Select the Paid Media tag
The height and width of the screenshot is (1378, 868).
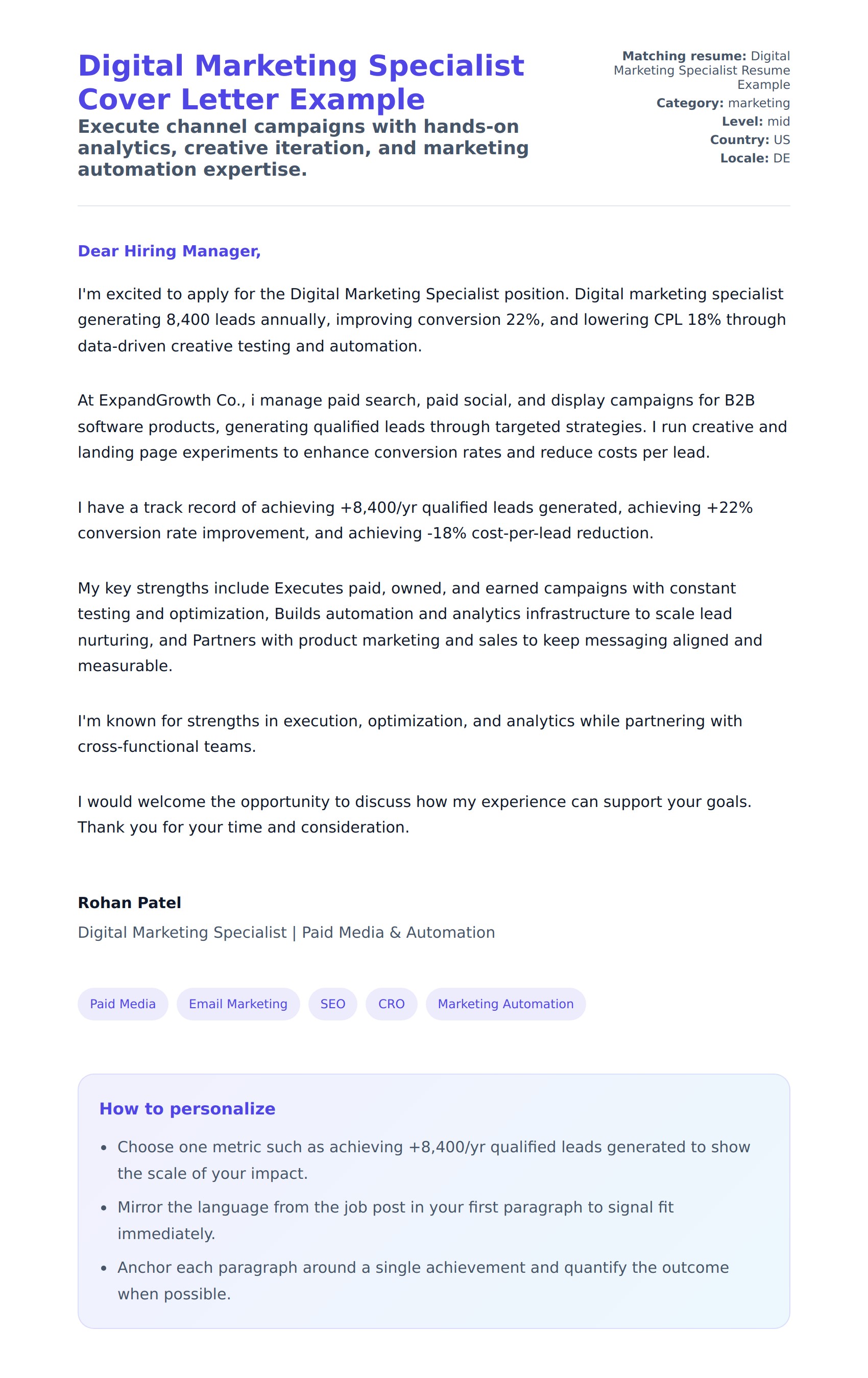click(x=123, y=1004)
